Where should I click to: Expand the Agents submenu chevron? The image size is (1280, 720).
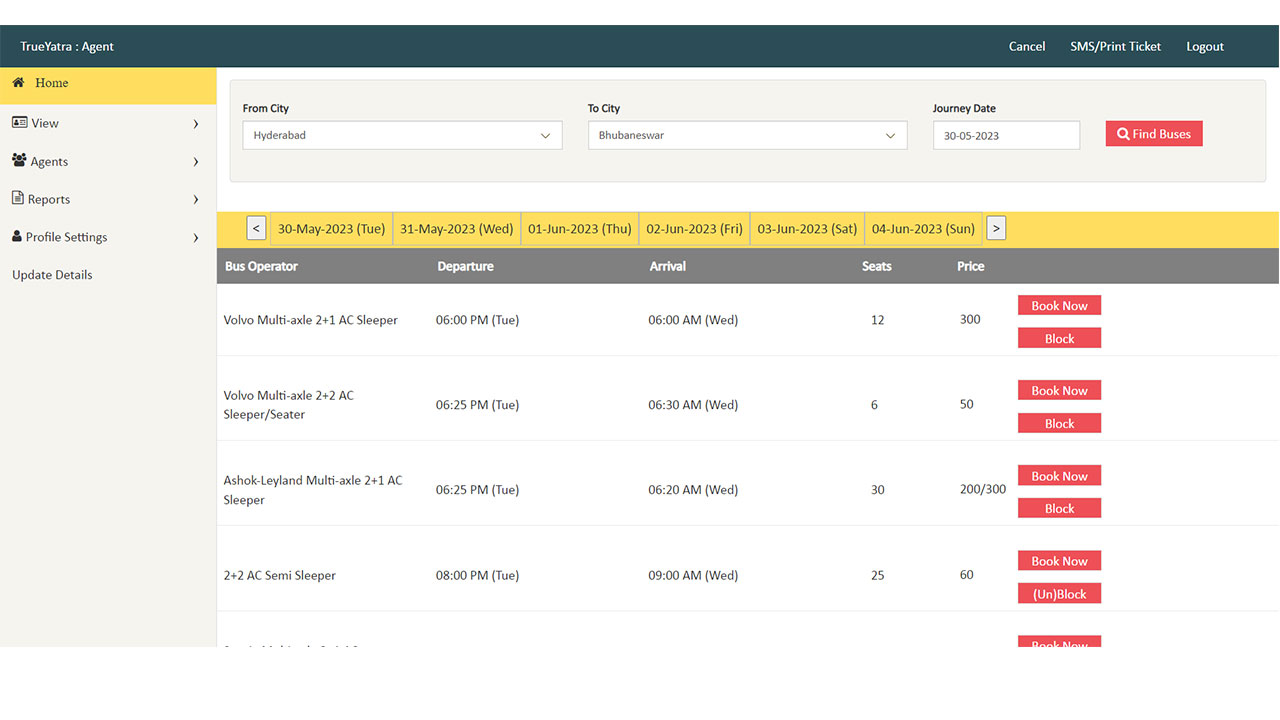coord(196,162)
